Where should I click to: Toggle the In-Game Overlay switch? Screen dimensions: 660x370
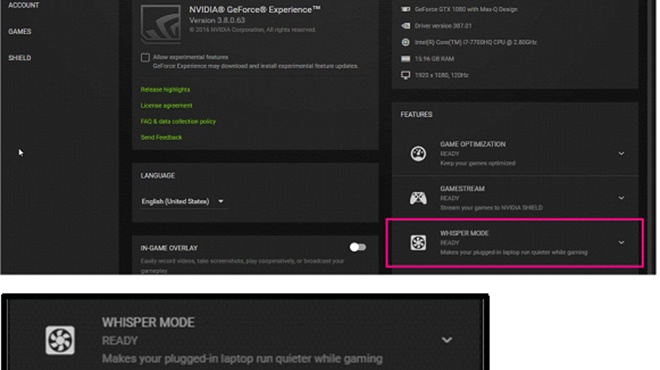[x=358, y=248]
